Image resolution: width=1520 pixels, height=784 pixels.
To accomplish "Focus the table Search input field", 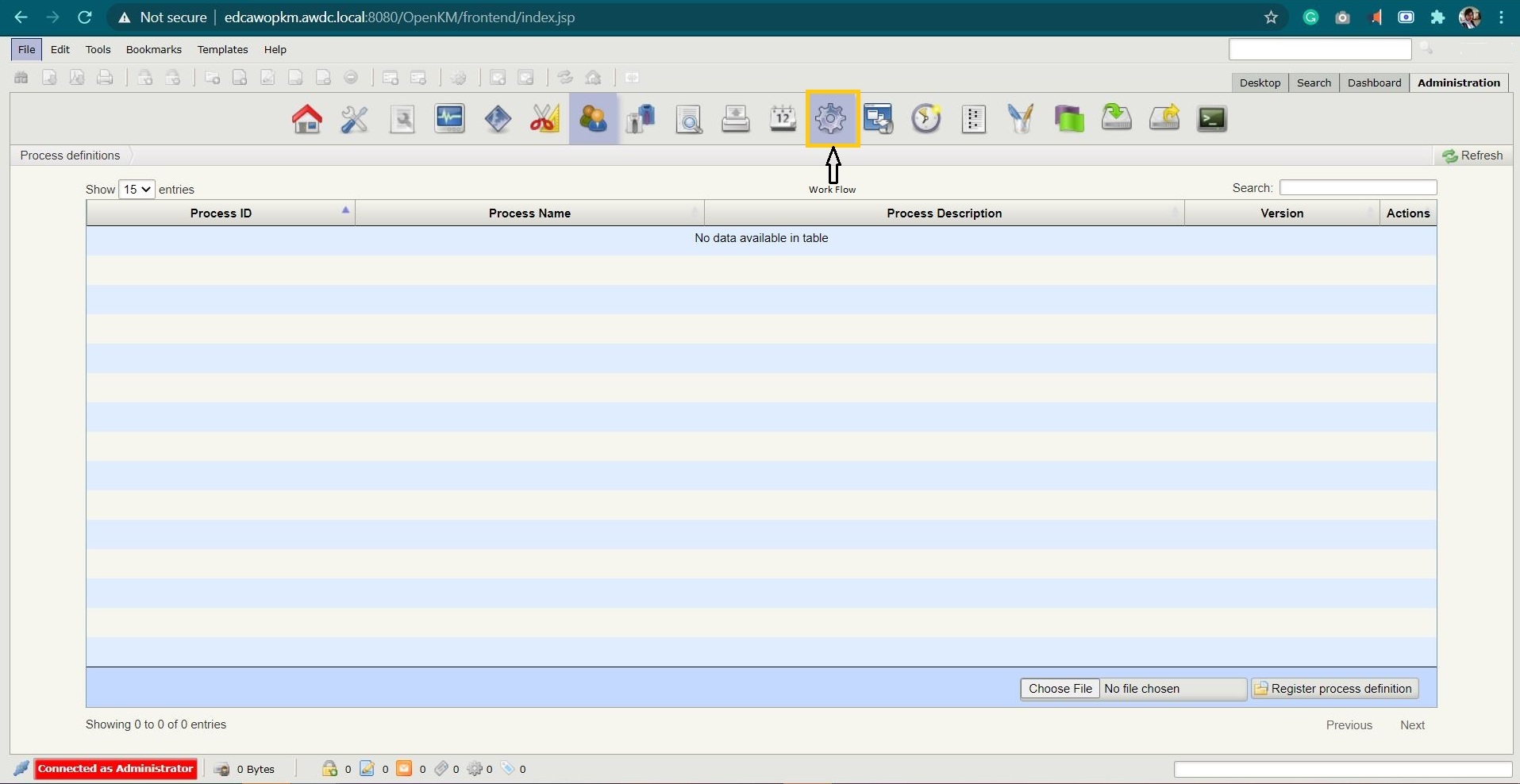I will [x=1358, y=188].
